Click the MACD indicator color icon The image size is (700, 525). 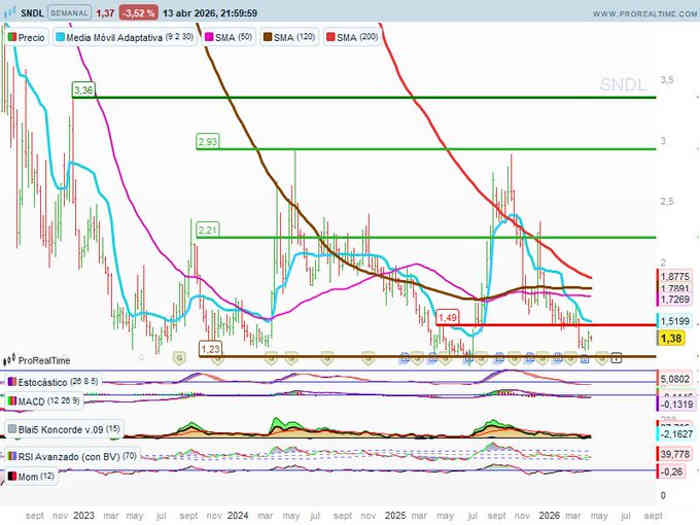coord(11,401)
